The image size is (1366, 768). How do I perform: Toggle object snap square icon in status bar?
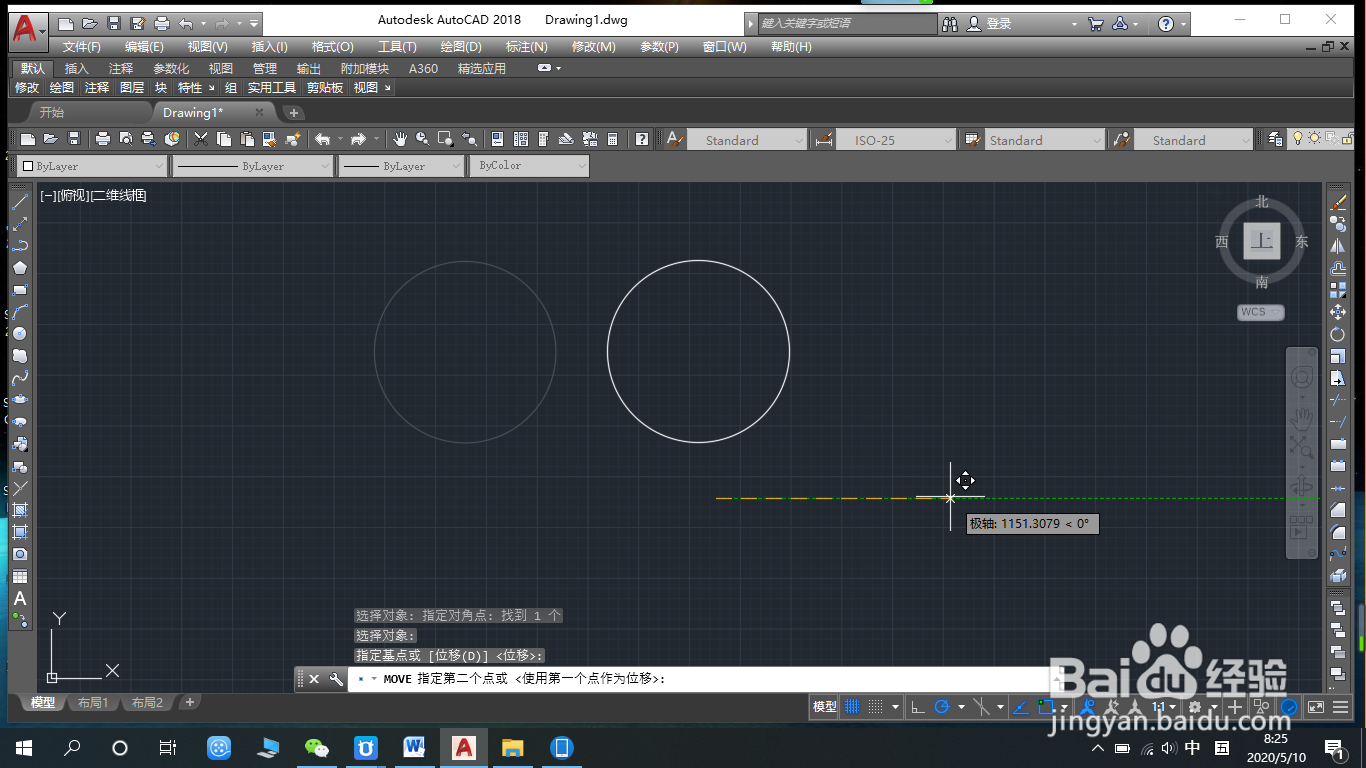[x=1046, y=706]
